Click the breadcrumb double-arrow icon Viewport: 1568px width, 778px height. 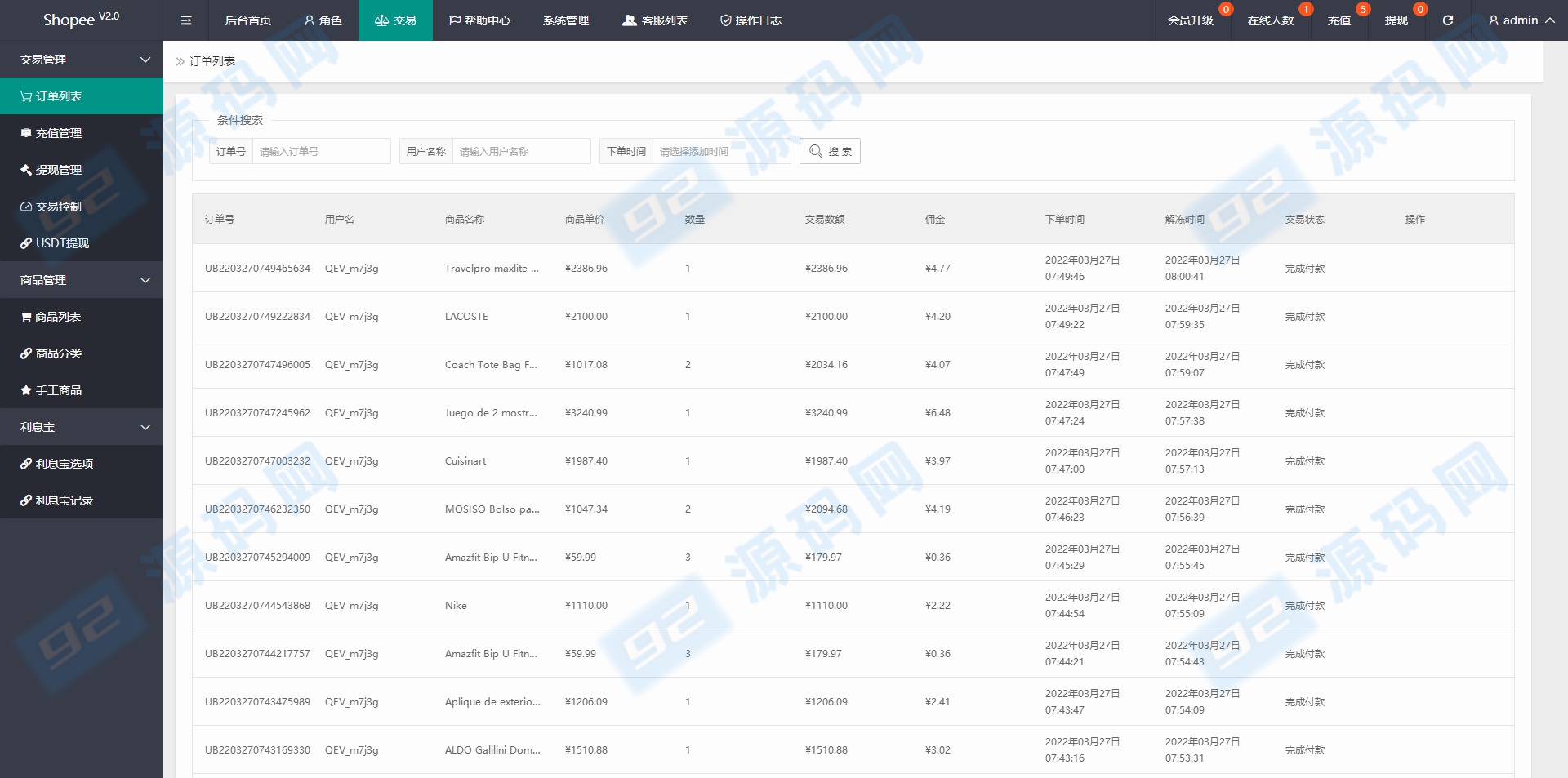(x=180, y=61)
